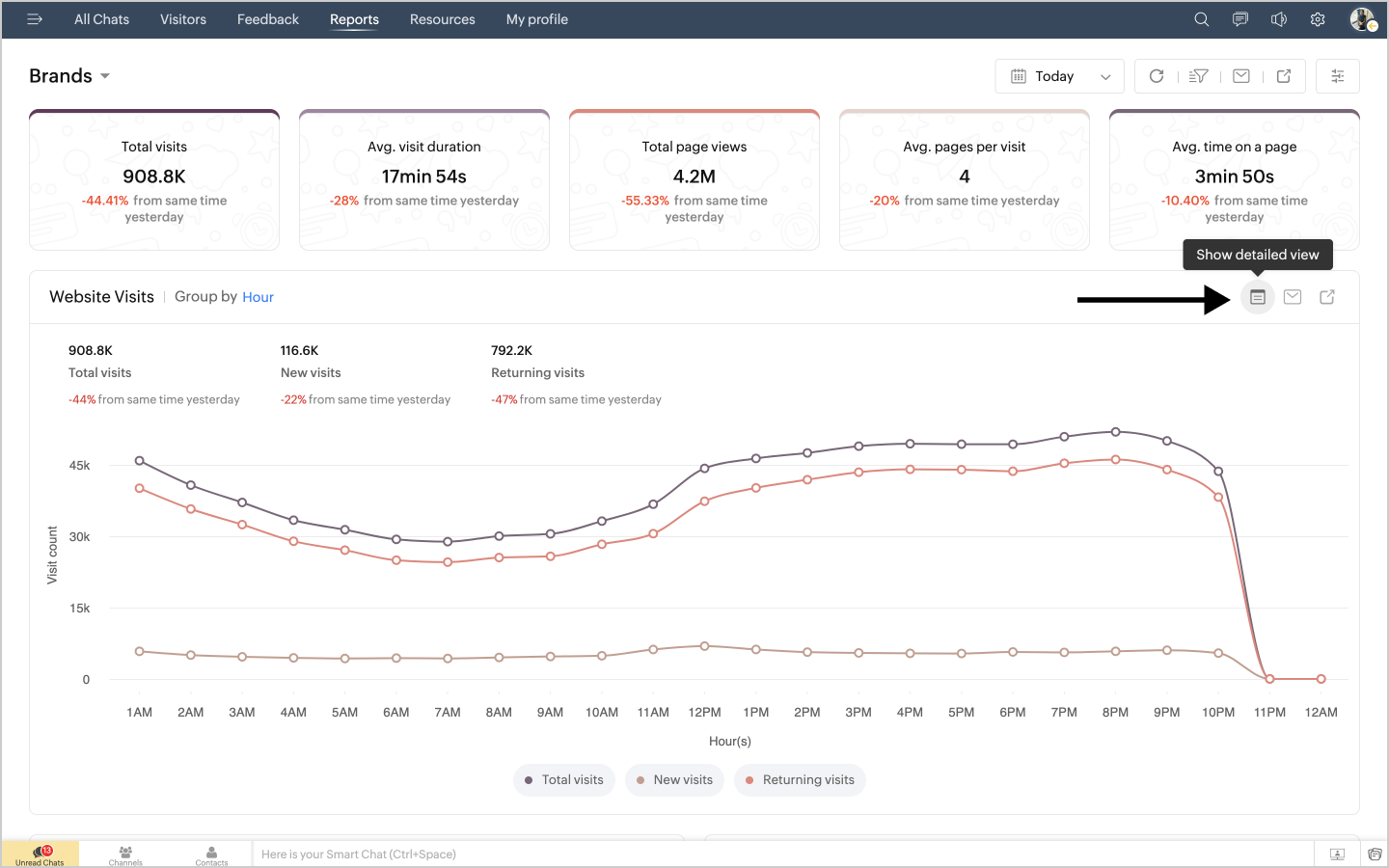Open the Today date range dropdown

point(1059,76)
